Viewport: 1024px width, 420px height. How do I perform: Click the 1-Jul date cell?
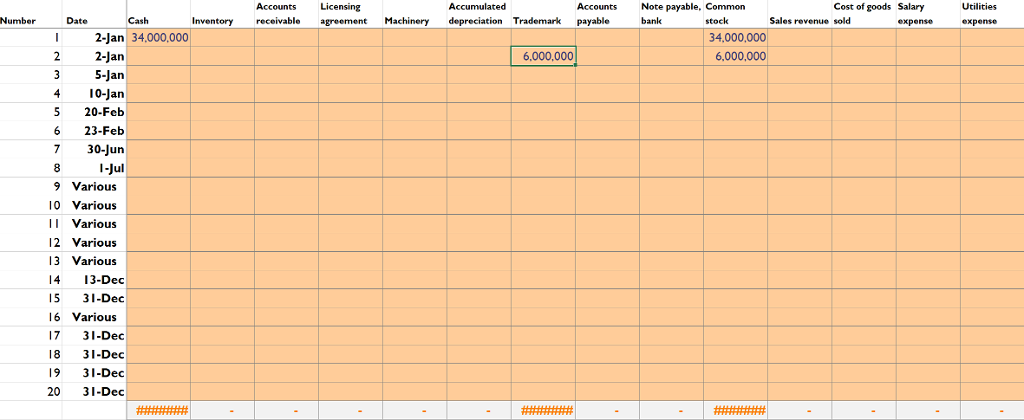95,169
